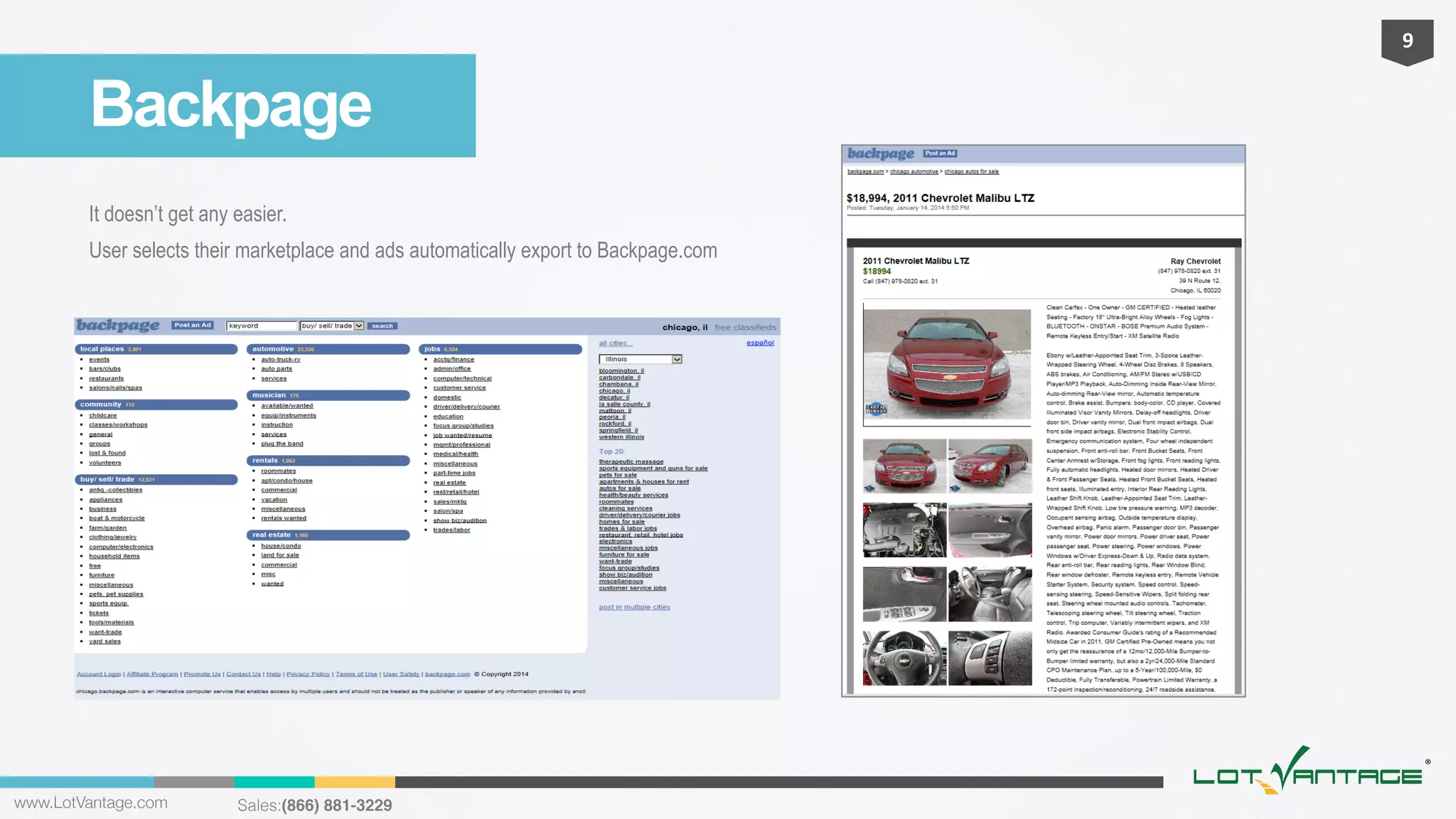
Task: Select the automotive category header
Action: (x=328, y=349)
